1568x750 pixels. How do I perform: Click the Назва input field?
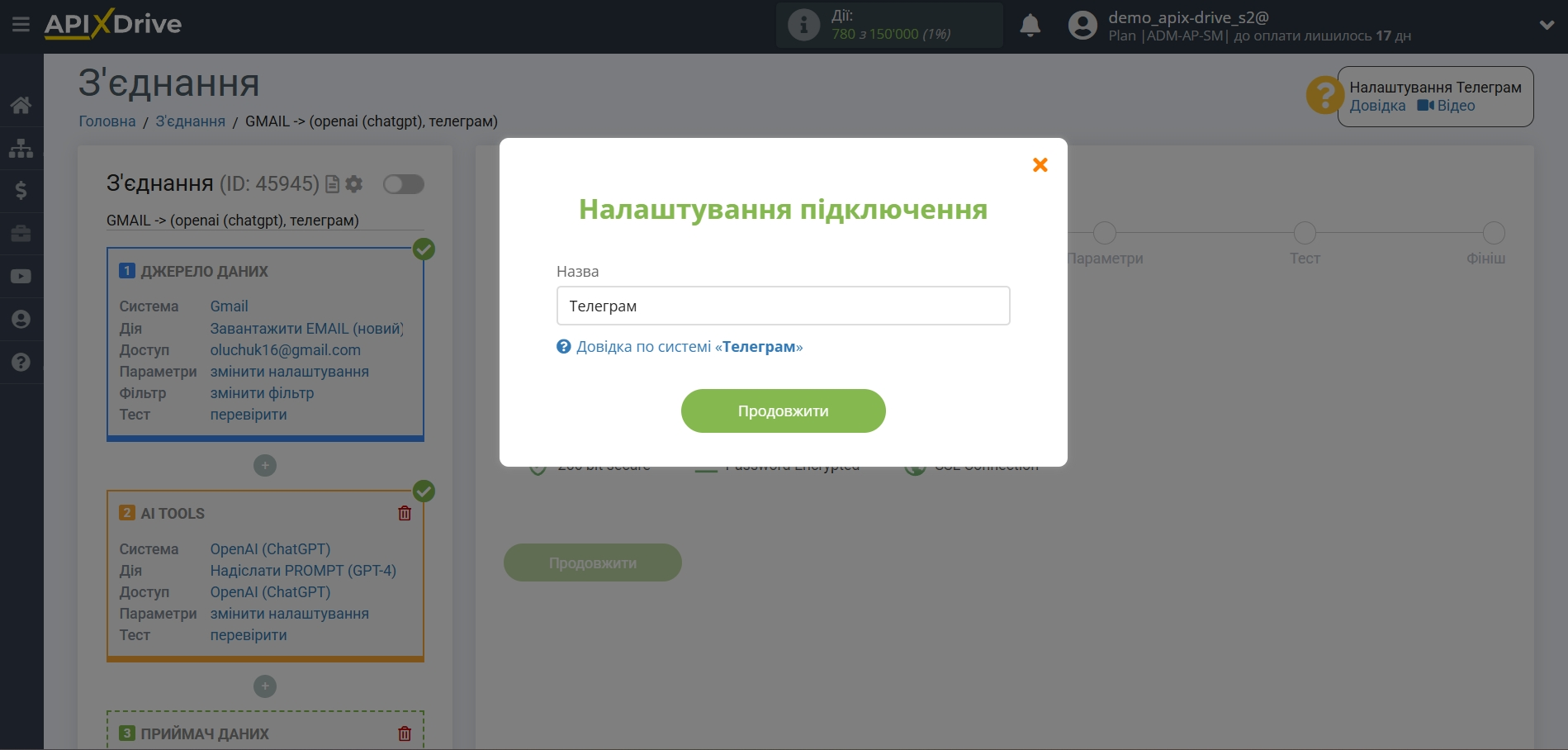[x=783, y=306]
